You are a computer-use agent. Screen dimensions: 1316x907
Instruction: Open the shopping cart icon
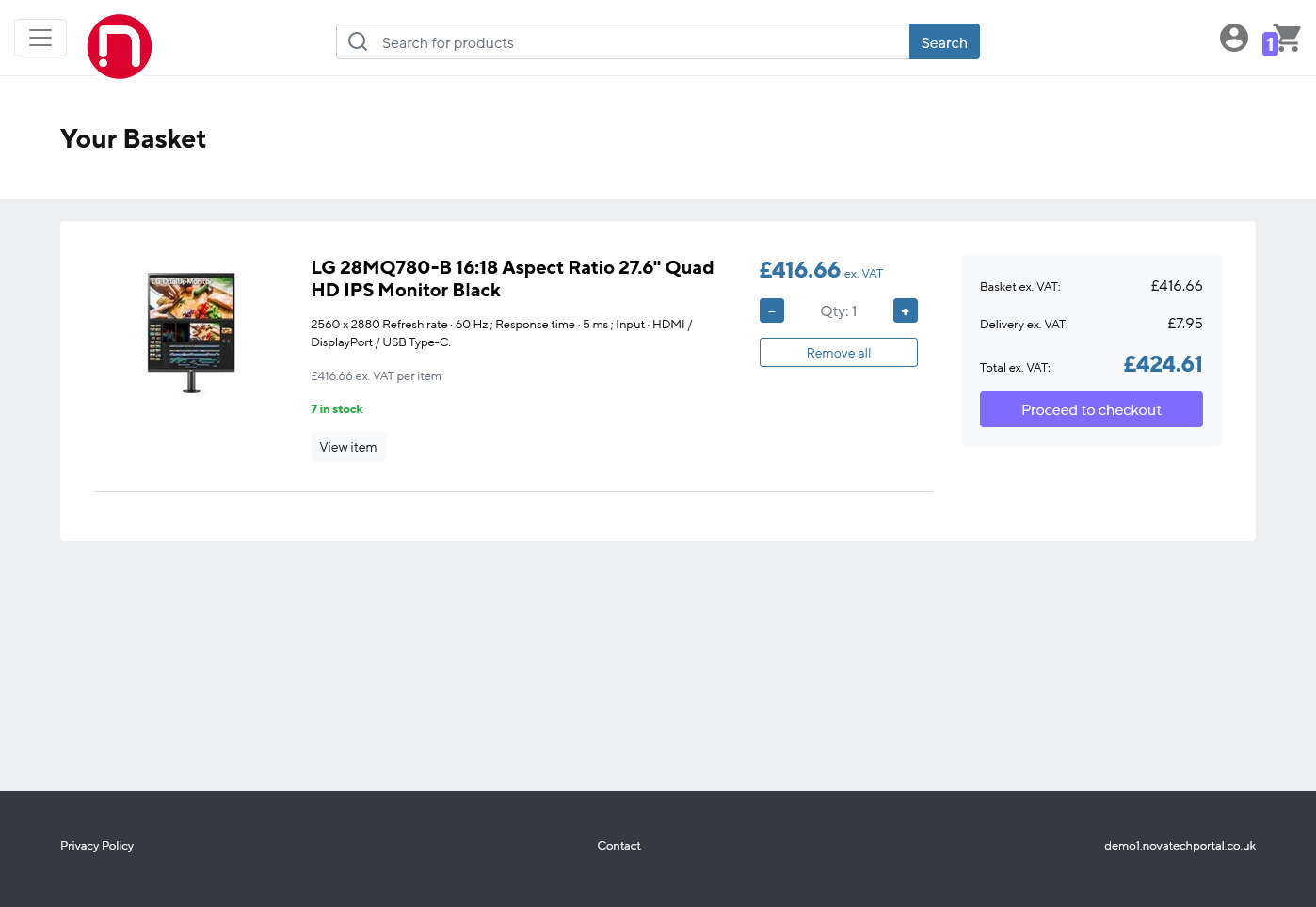1289,38
